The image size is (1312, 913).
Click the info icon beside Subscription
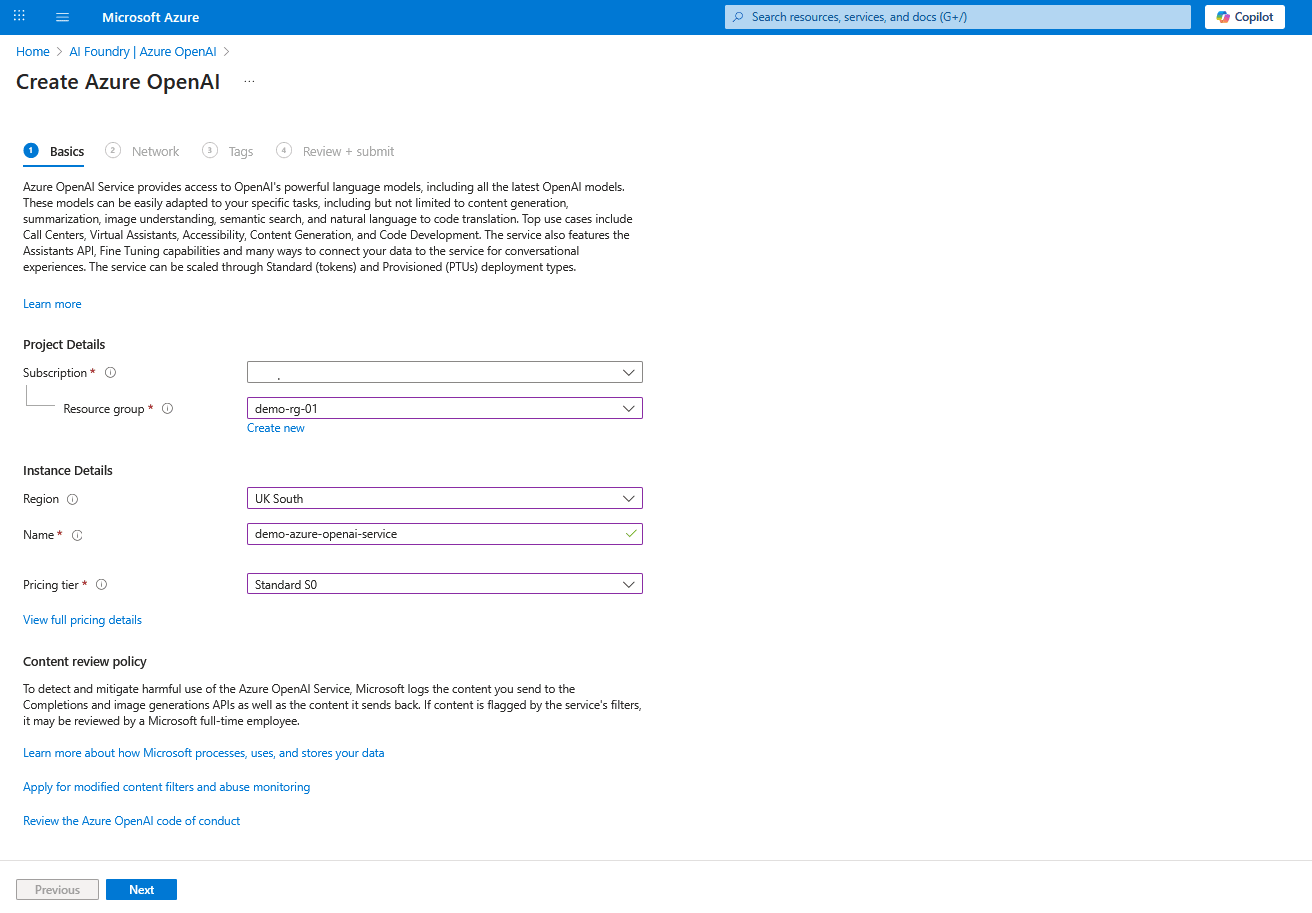tap(110, 372)
